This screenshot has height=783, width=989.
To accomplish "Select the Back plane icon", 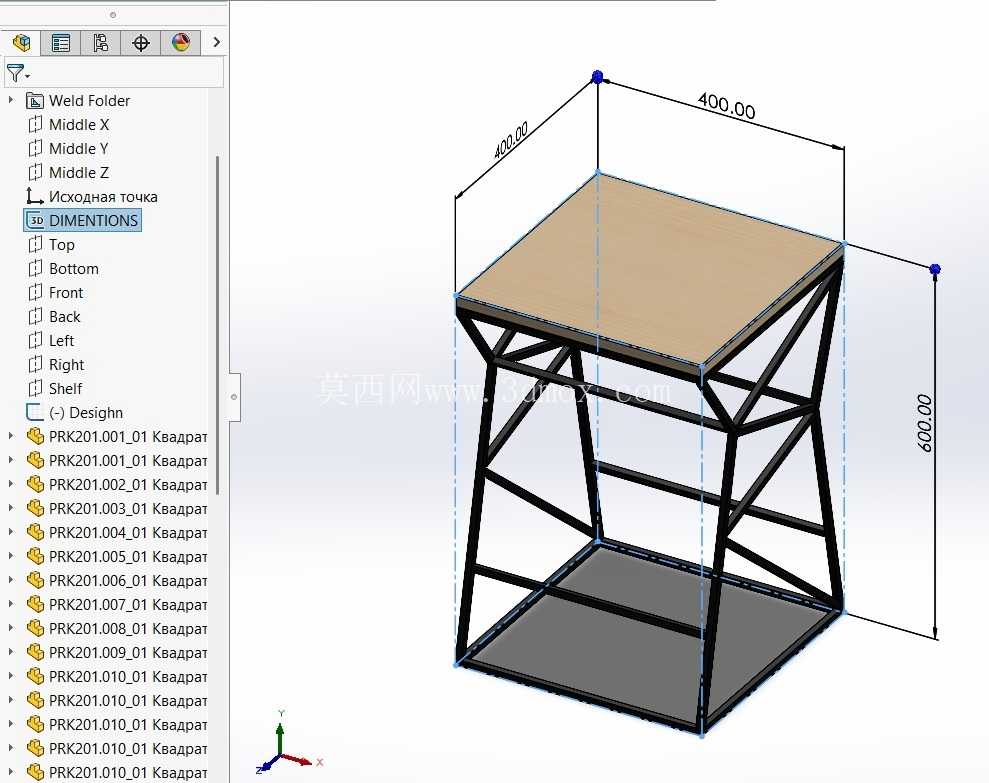I will click(x=35, y=316).
